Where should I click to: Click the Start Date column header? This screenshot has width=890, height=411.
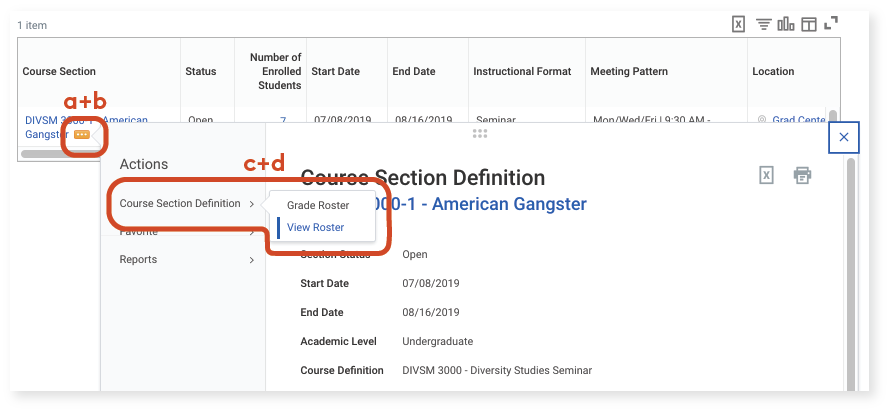click(x=335, y=72)
